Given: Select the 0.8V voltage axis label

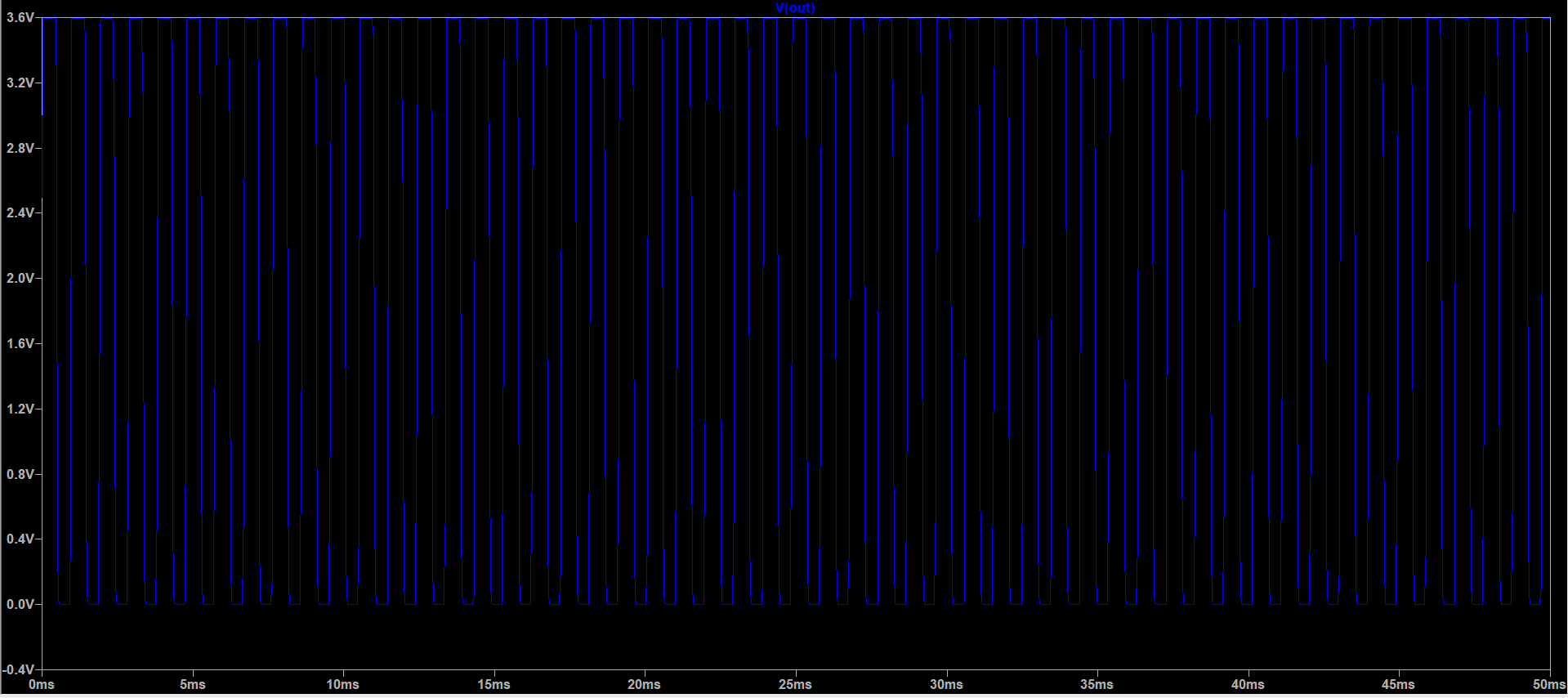Looking at the screenshot, I should [20, 474].
